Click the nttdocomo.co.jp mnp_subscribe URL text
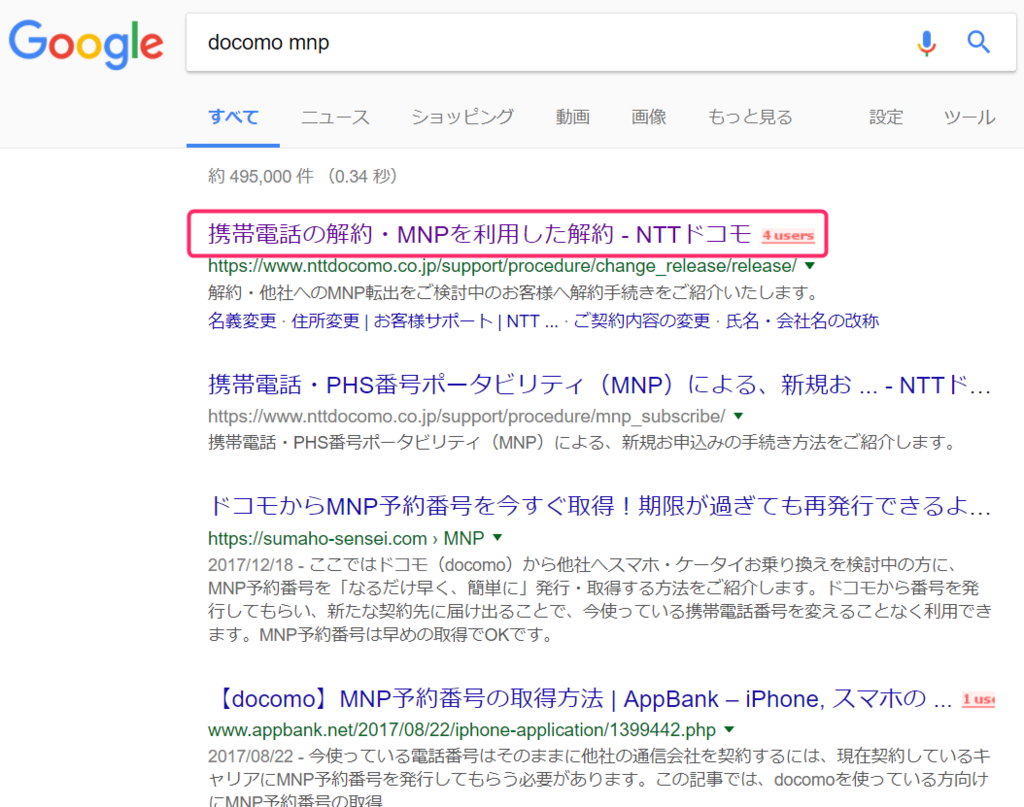 (466, 417)
